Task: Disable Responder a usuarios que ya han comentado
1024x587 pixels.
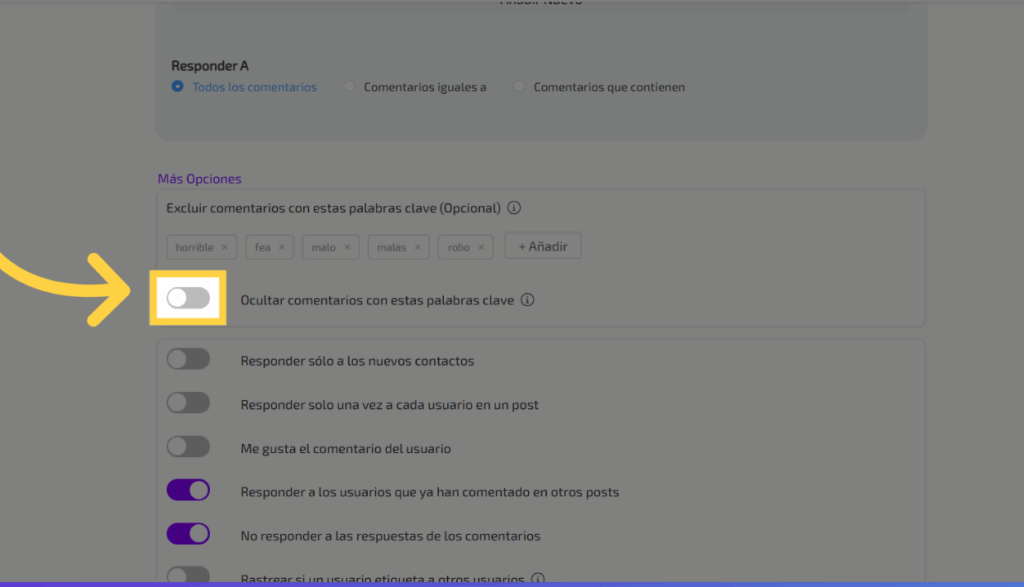Action: click(x=188, y=491)
